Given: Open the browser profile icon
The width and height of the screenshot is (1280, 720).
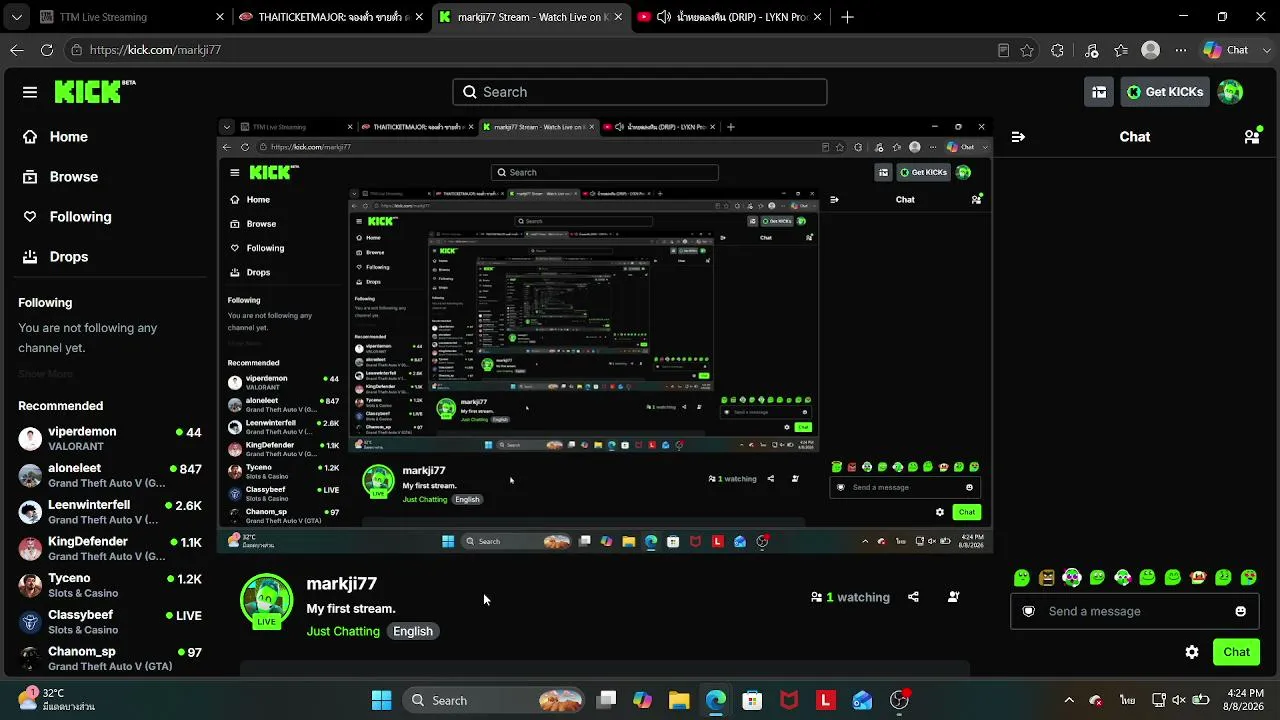Looking at the screenshot, I should coord(1151,50).
